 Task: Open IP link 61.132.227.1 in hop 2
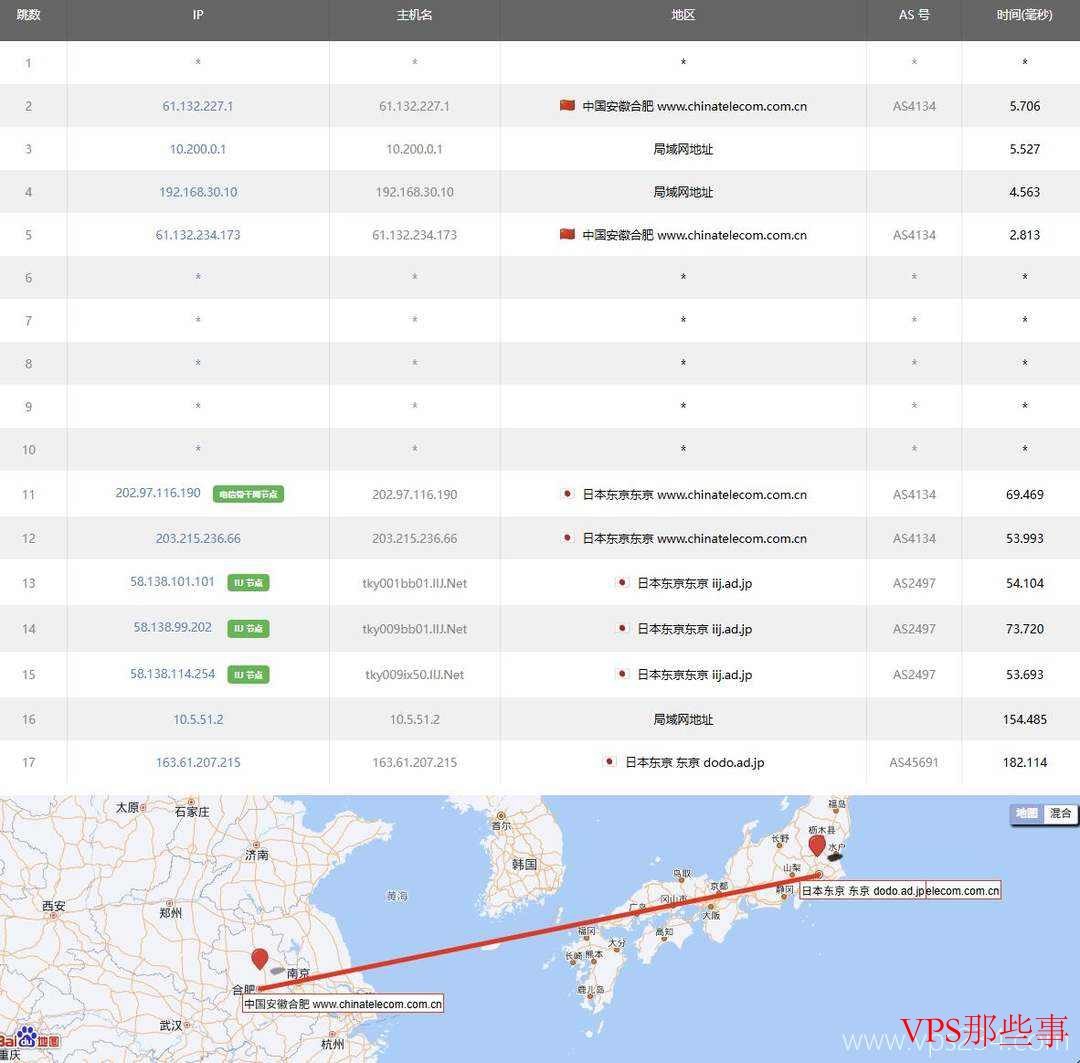pos(198,106)
